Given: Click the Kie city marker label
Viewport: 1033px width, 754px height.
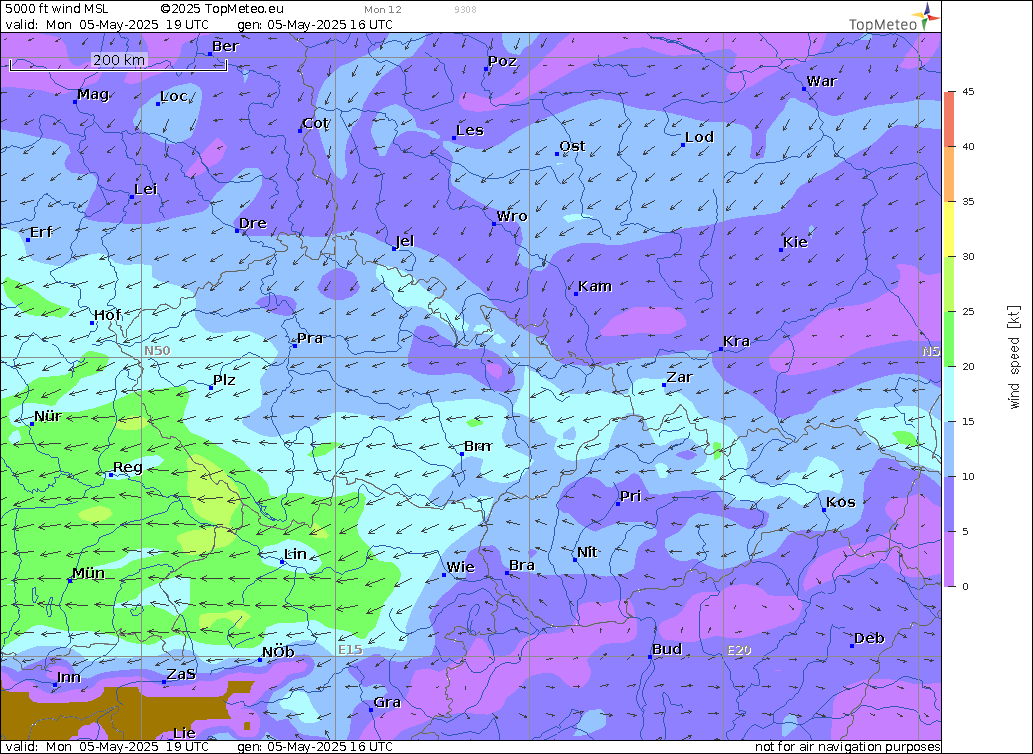Looking at the screenshot, I should [x=795, y=242].
